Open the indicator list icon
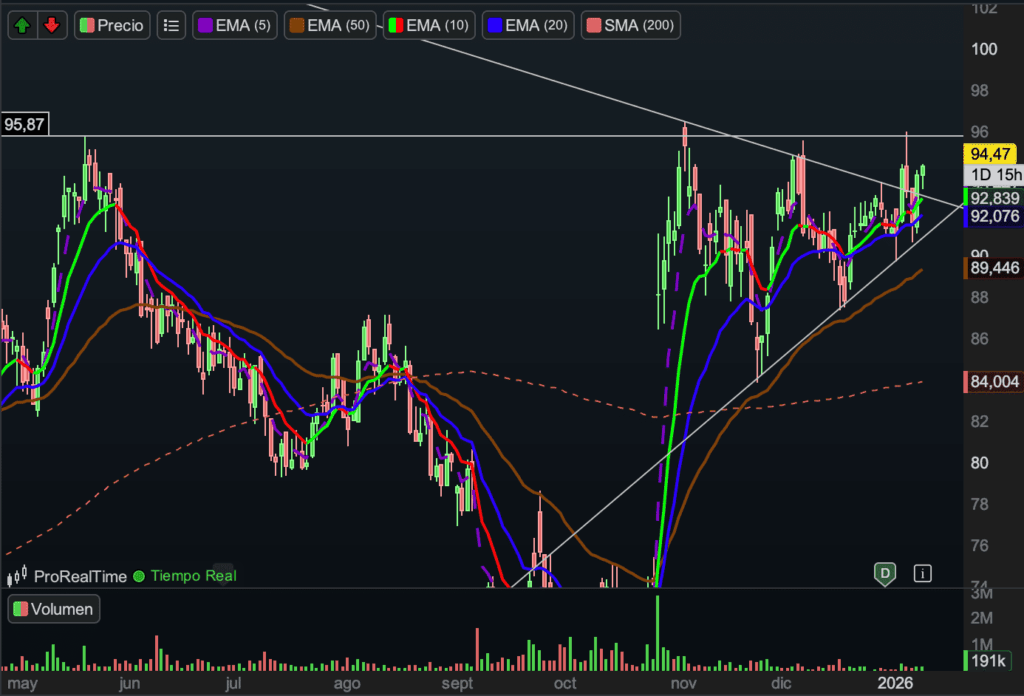Viewport: 1024px width, 696px height. [172, 25]
